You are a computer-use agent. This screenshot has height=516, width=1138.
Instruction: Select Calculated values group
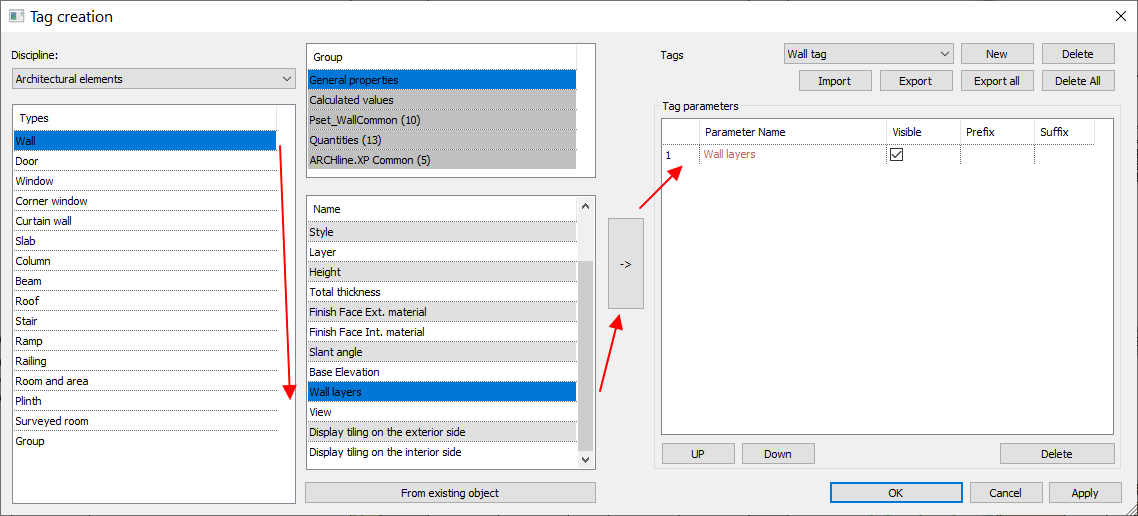click(442, 99)
